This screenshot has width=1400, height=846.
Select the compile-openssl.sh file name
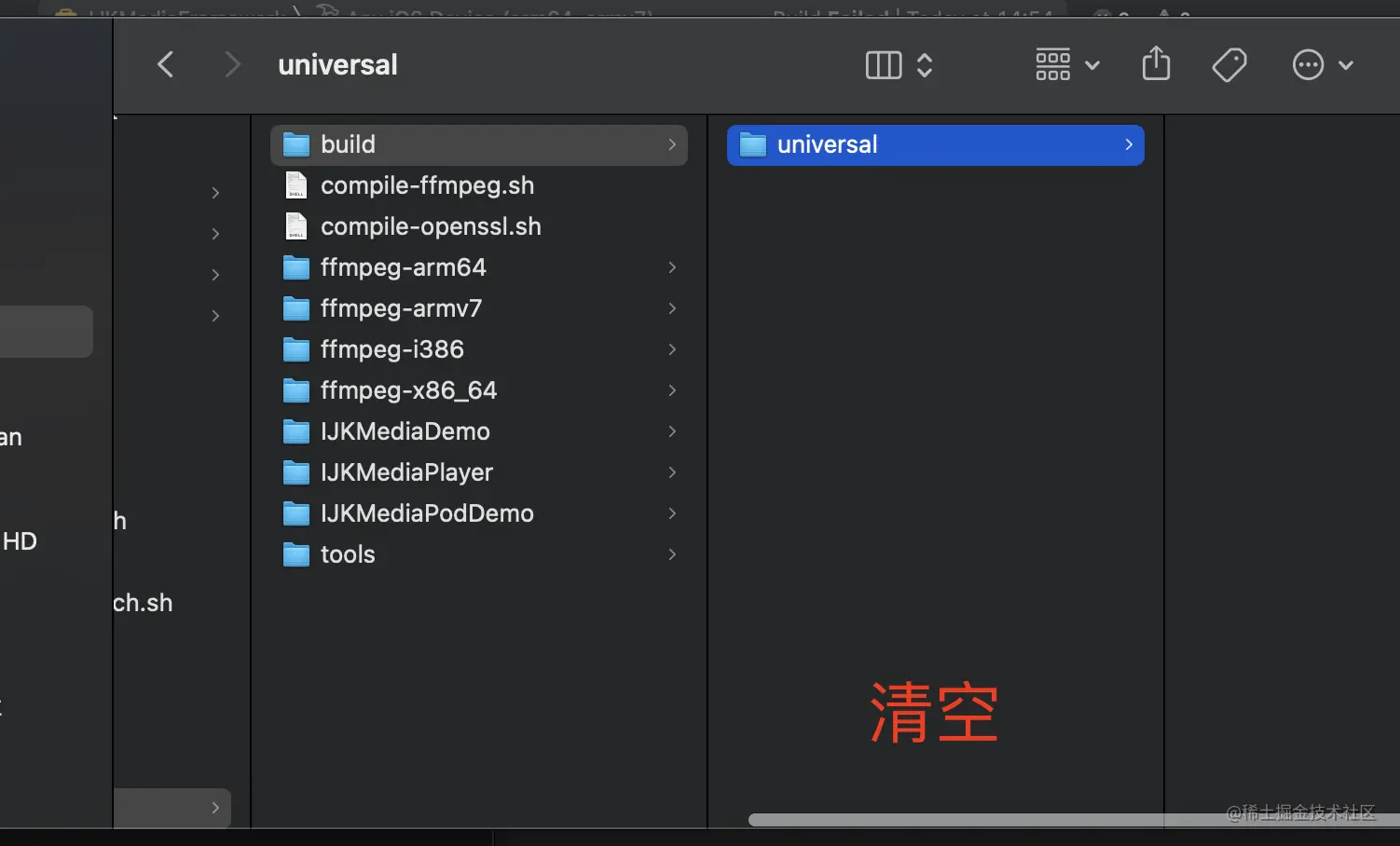tap(431, 226)
